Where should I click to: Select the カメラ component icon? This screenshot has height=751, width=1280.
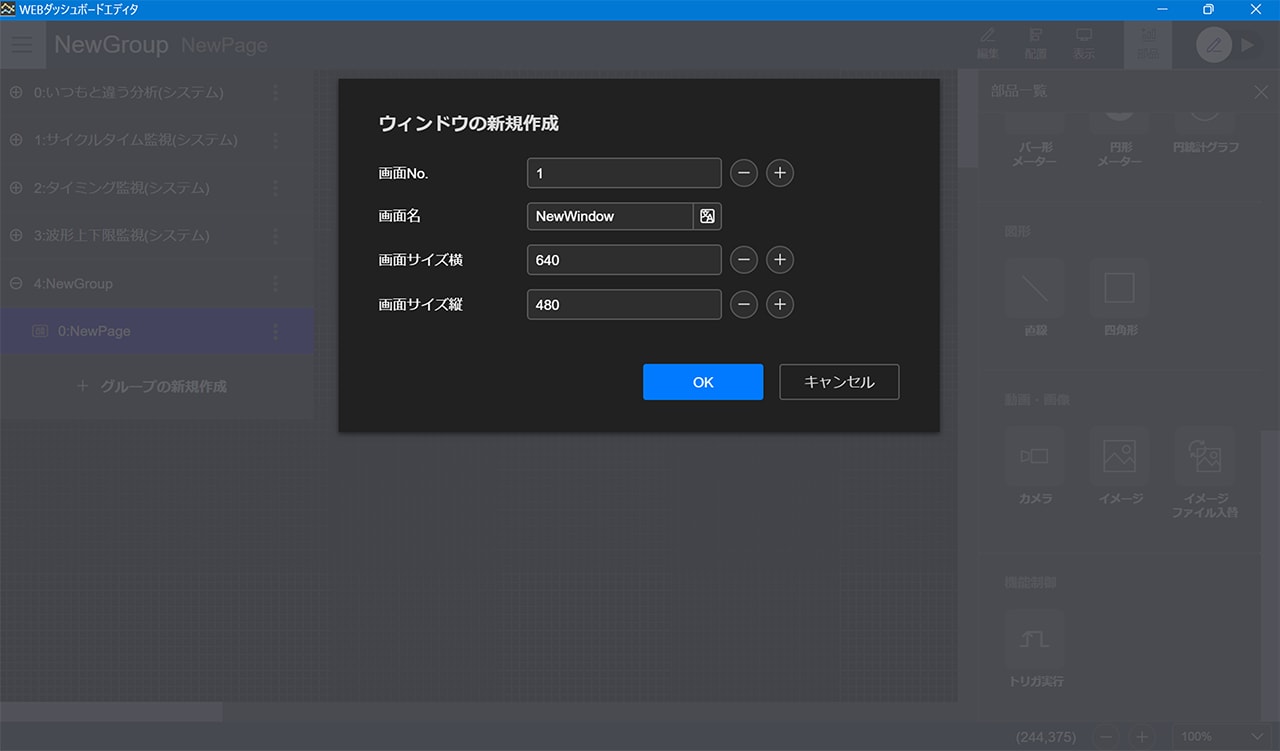coord(1034,456)
